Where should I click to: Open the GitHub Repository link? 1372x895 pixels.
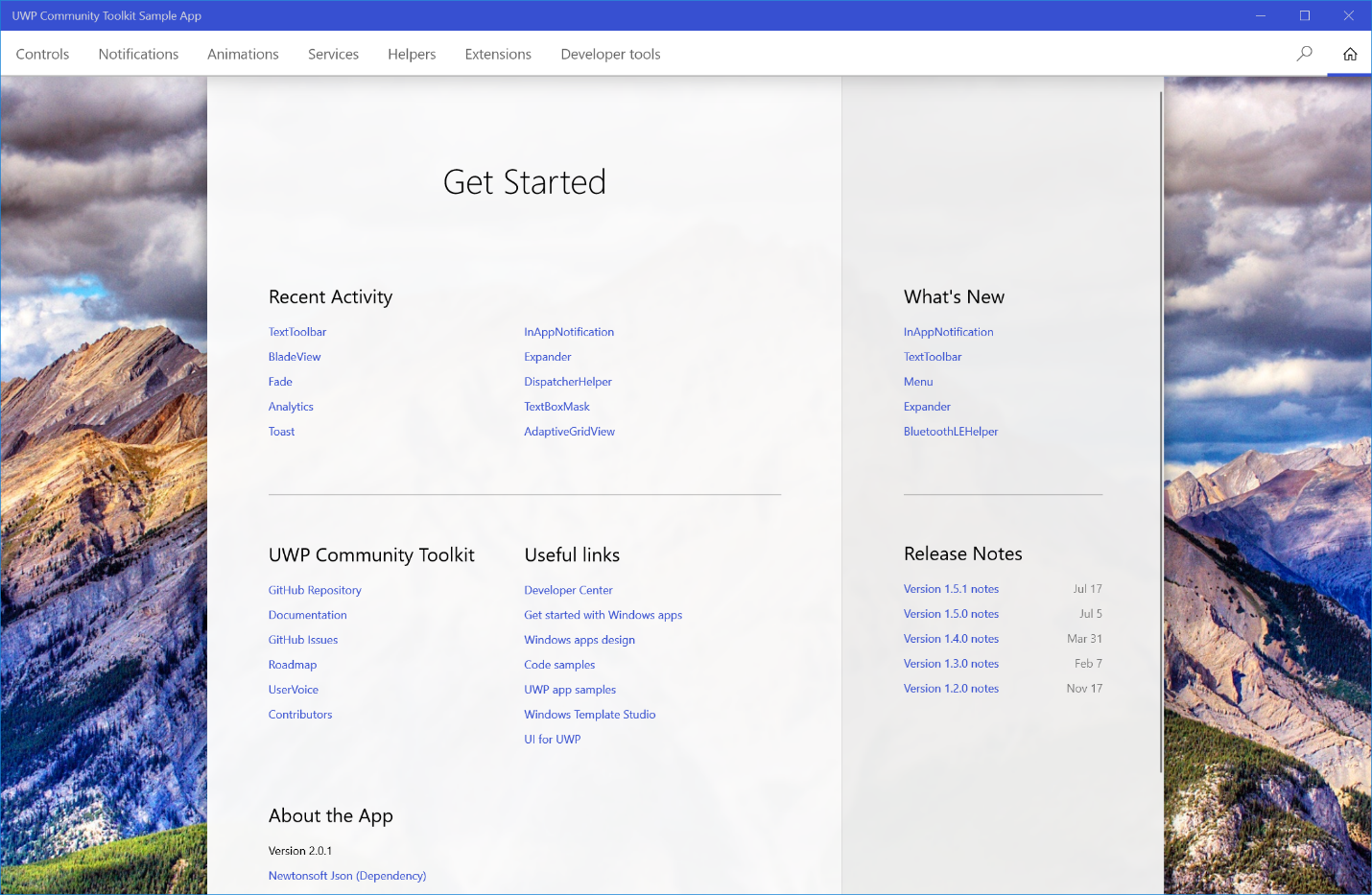tap(315, 590)
